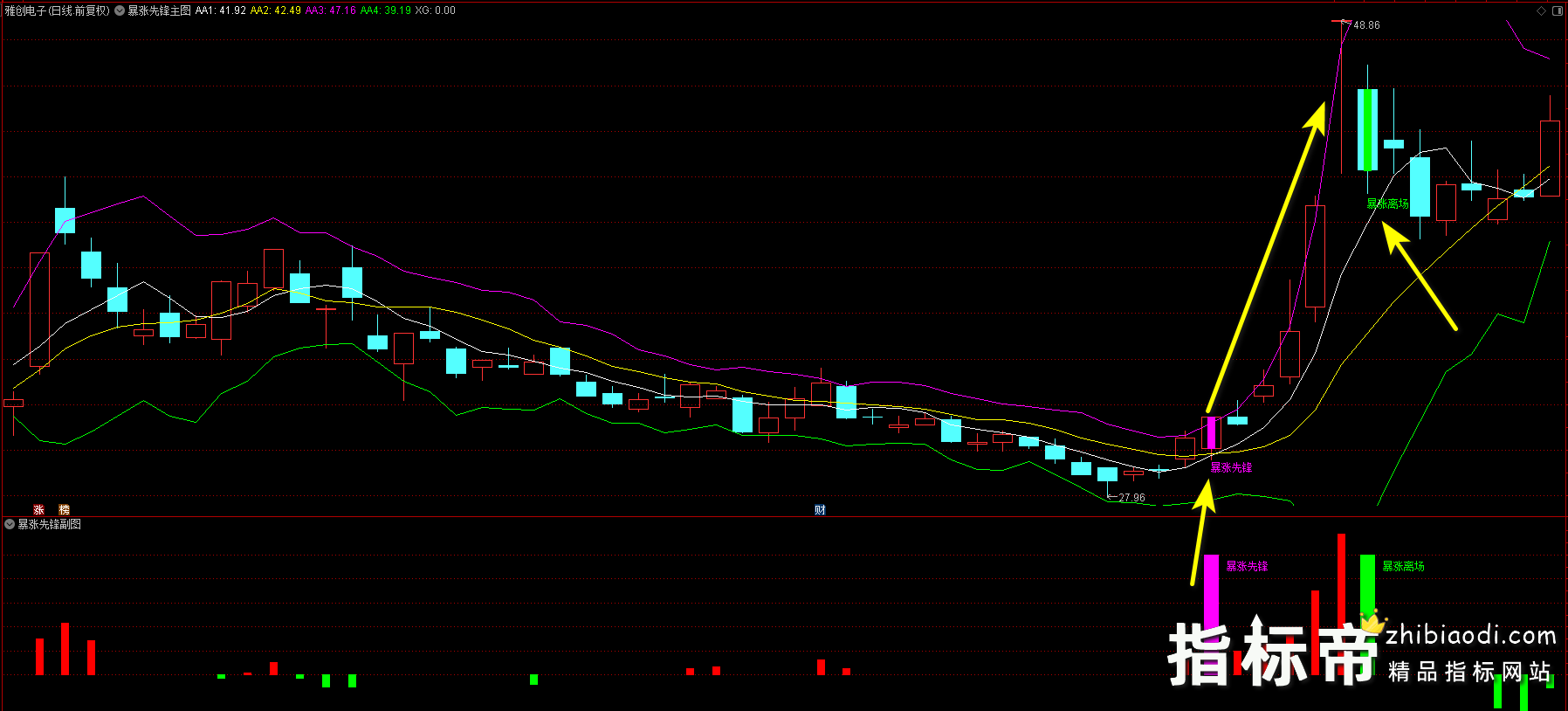1568x711 pixels.
Task: Click the green 暴涨离场 label in the main chart
Action: click(1387, 204)
